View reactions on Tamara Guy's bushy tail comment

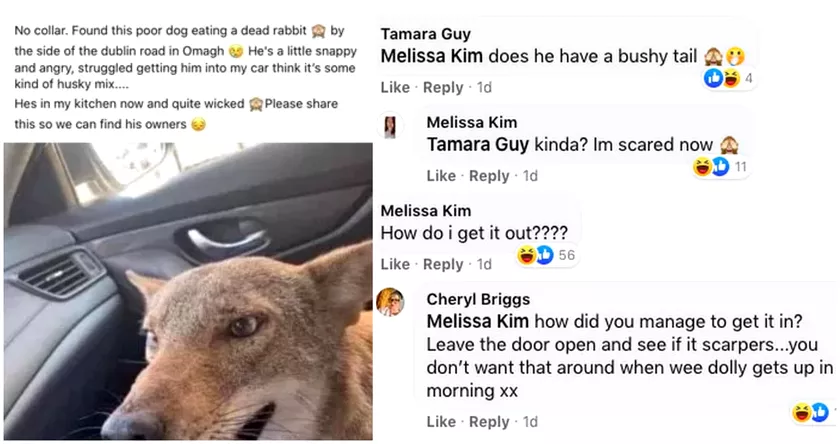click(729, 78)
